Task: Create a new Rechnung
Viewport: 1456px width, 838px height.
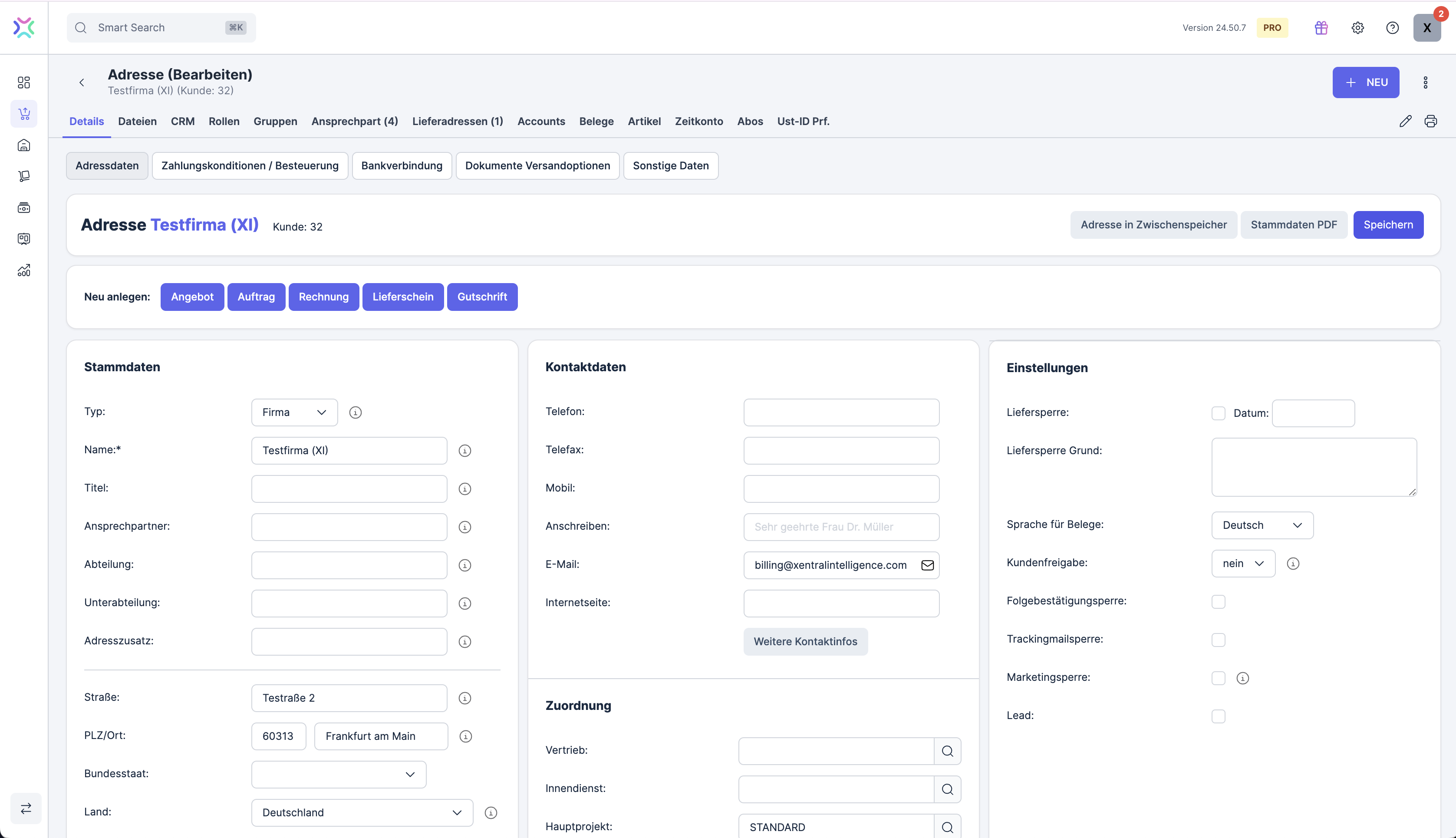Action: (x=323, y=297)
